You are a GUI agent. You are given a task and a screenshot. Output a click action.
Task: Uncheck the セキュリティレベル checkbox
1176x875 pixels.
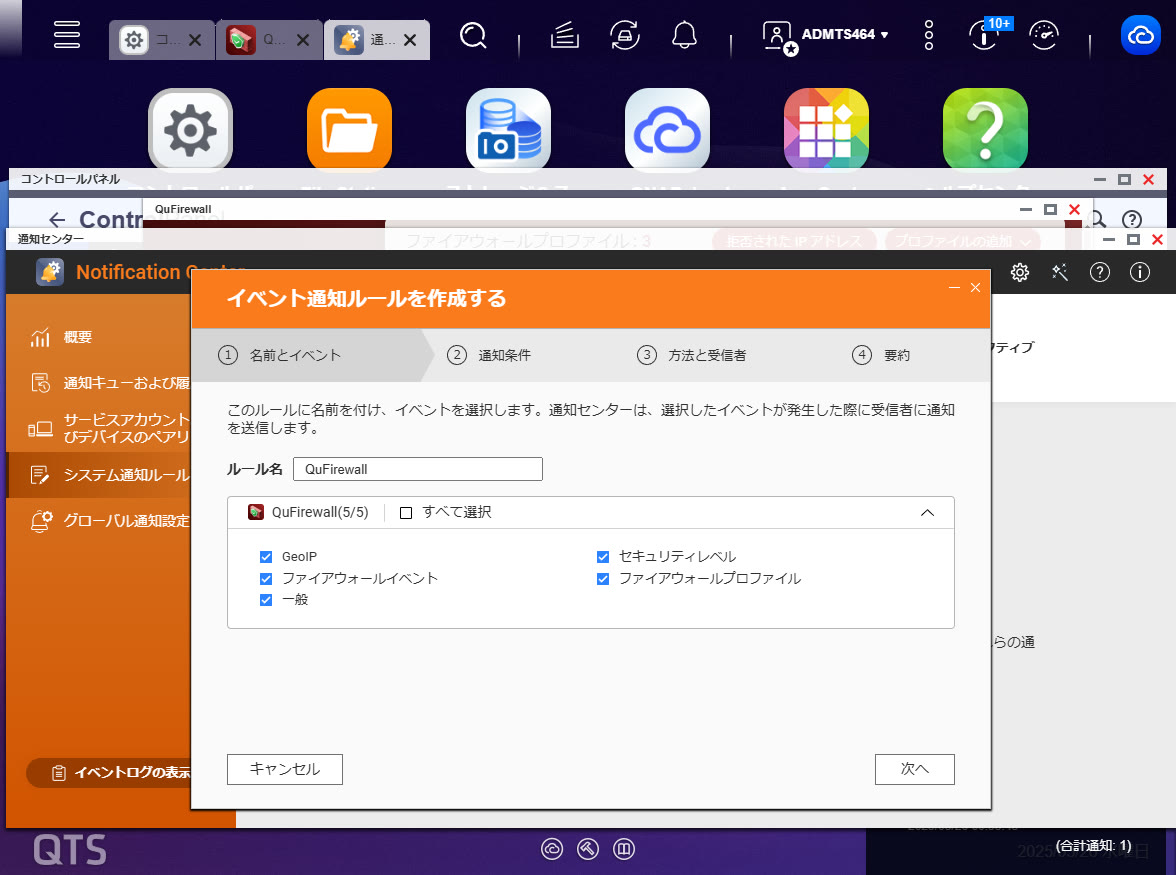coord(603,556)
